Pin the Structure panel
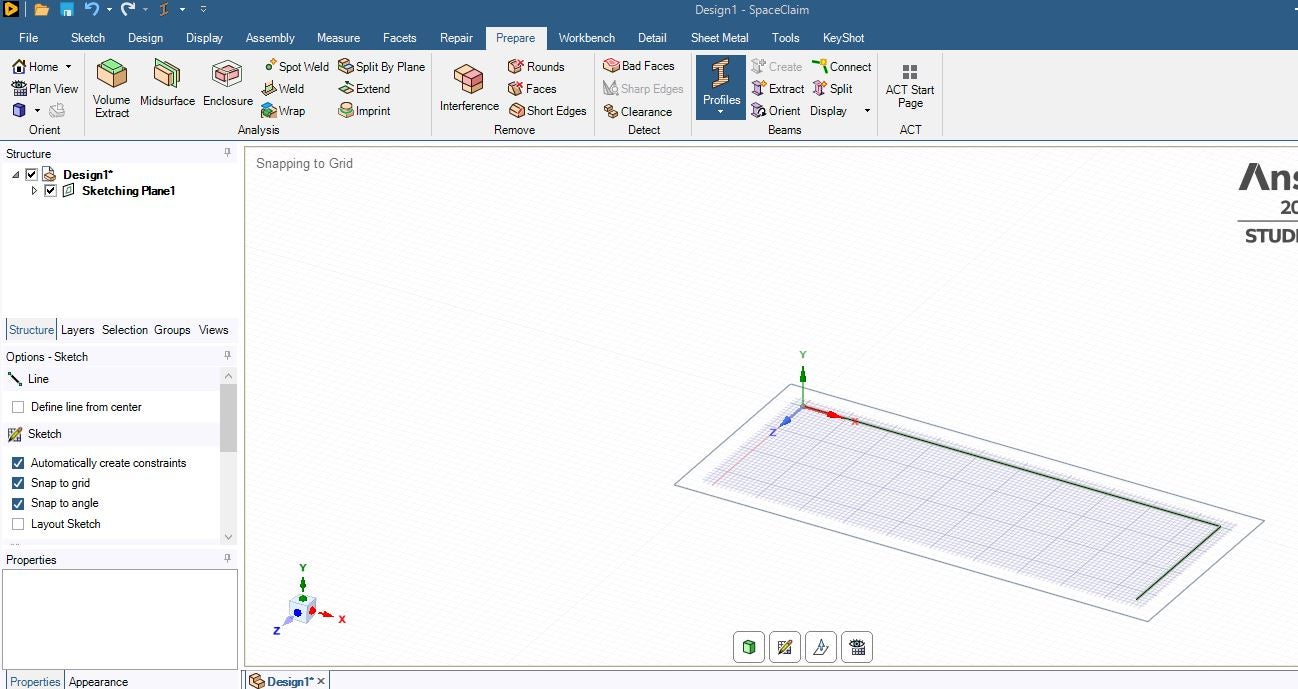Screen dimensions: 1298x689 [x=227, y=153]
